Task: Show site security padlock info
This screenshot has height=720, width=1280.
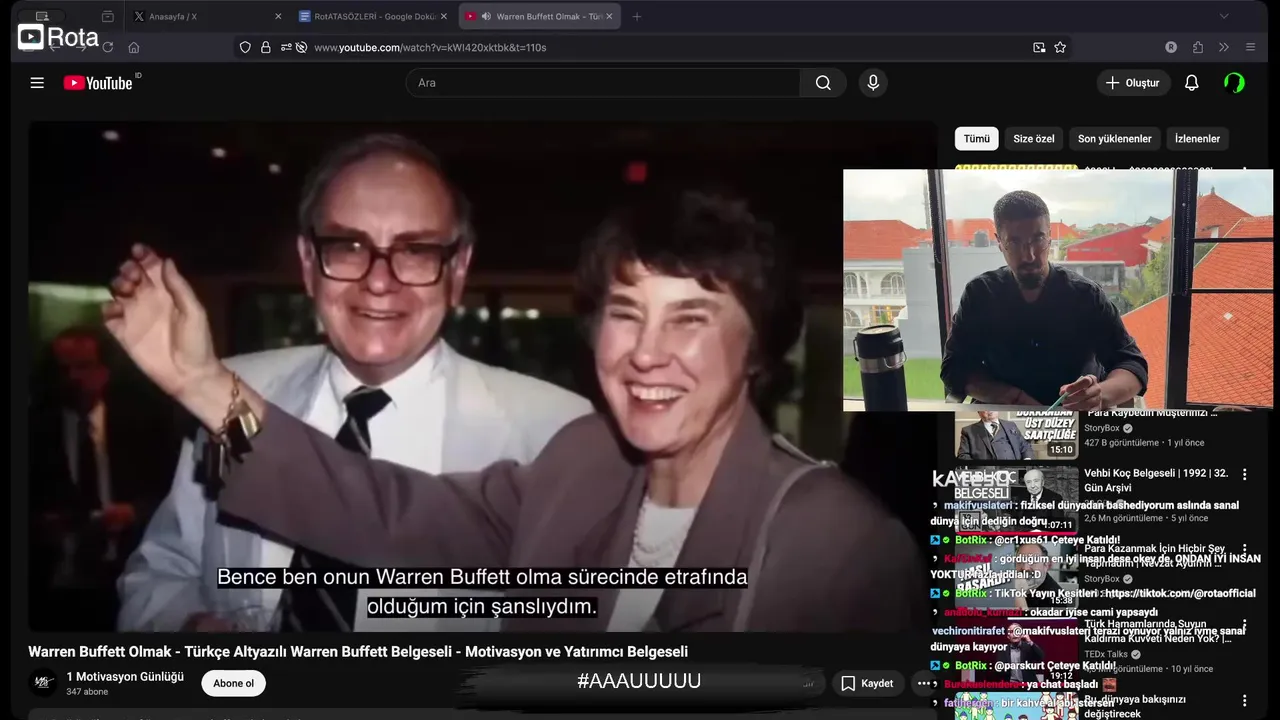Action: (x=265, y=47)
